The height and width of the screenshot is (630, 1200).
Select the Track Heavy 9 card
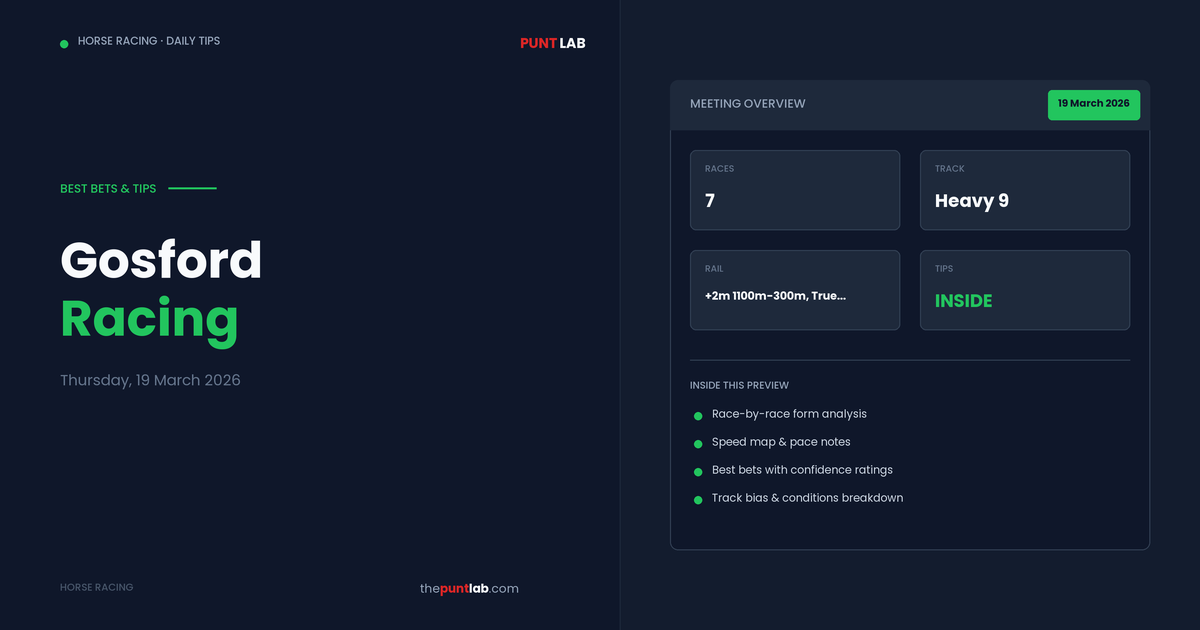(x=1024, y=190)
